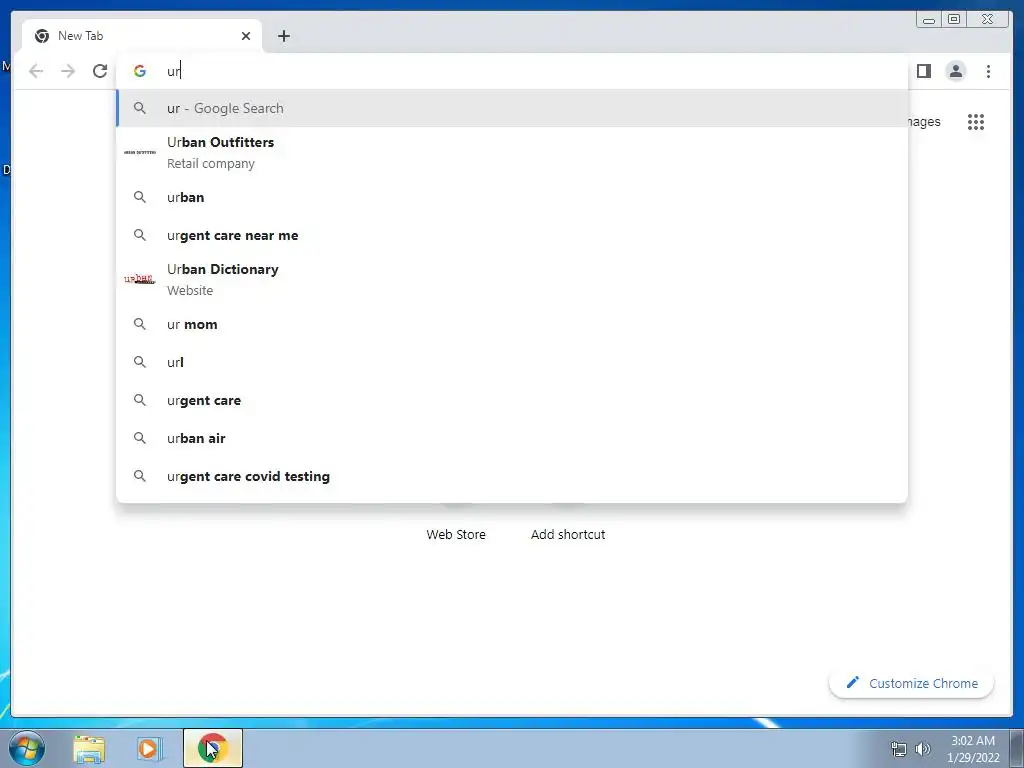The width and height of the screenshot is (1024, 768).
Task: Click the Urban Dictionary logo thumbnail
Action: point(140,280)
